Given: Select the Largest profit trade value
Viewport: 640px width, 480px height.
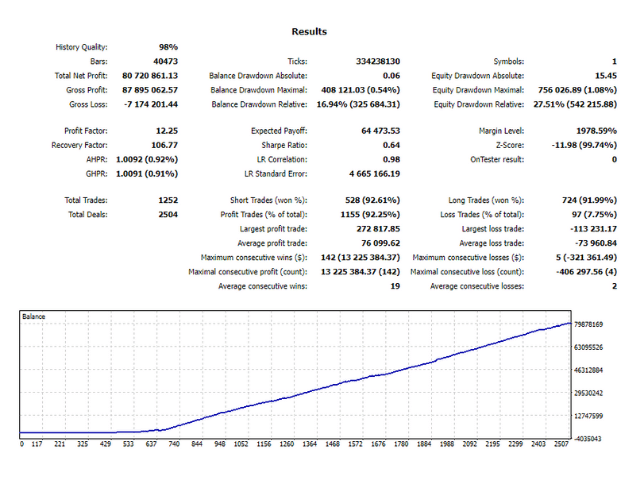Looking at the screenshot, I should coord(377,229).
